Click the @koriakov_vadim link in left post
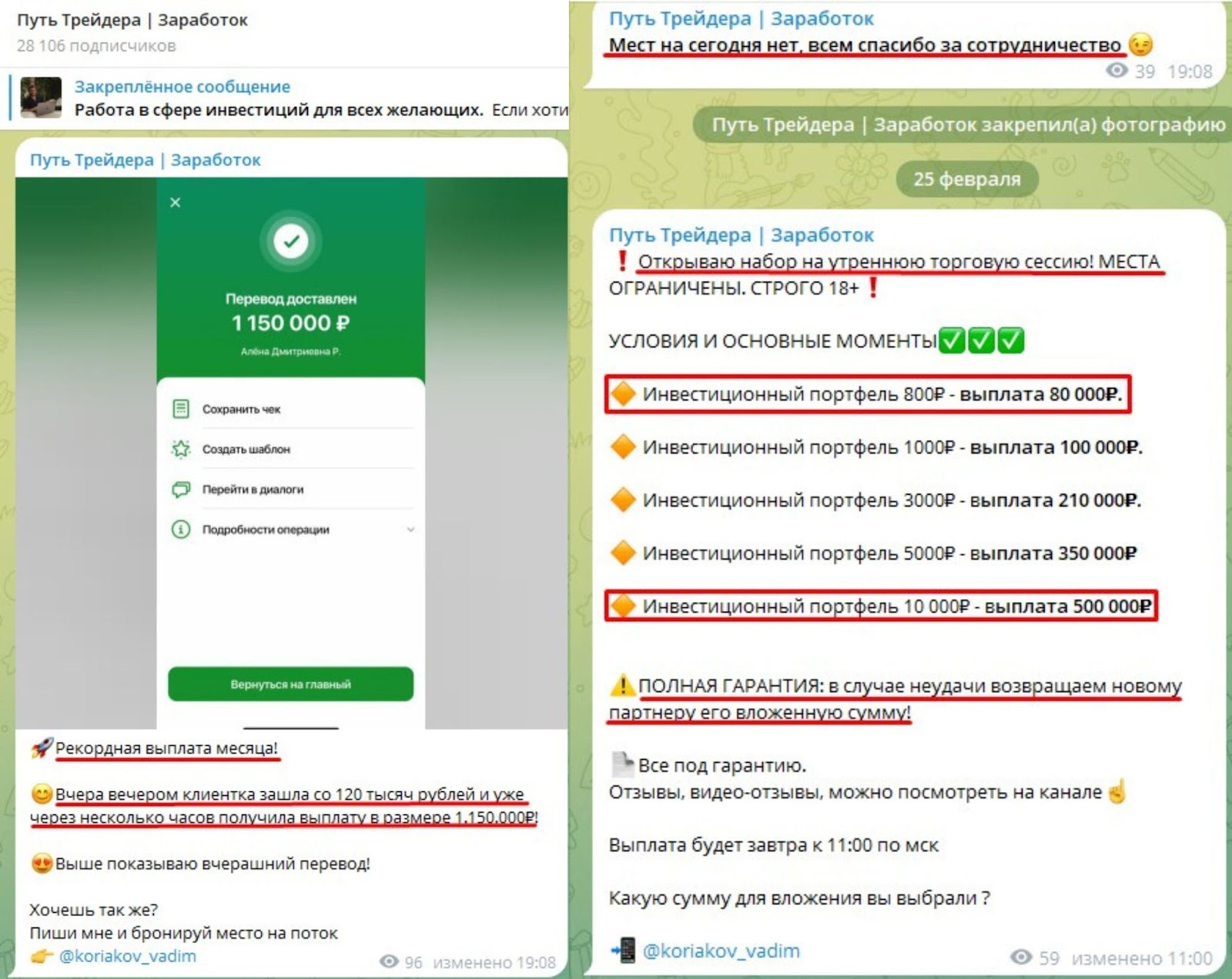 127,956
